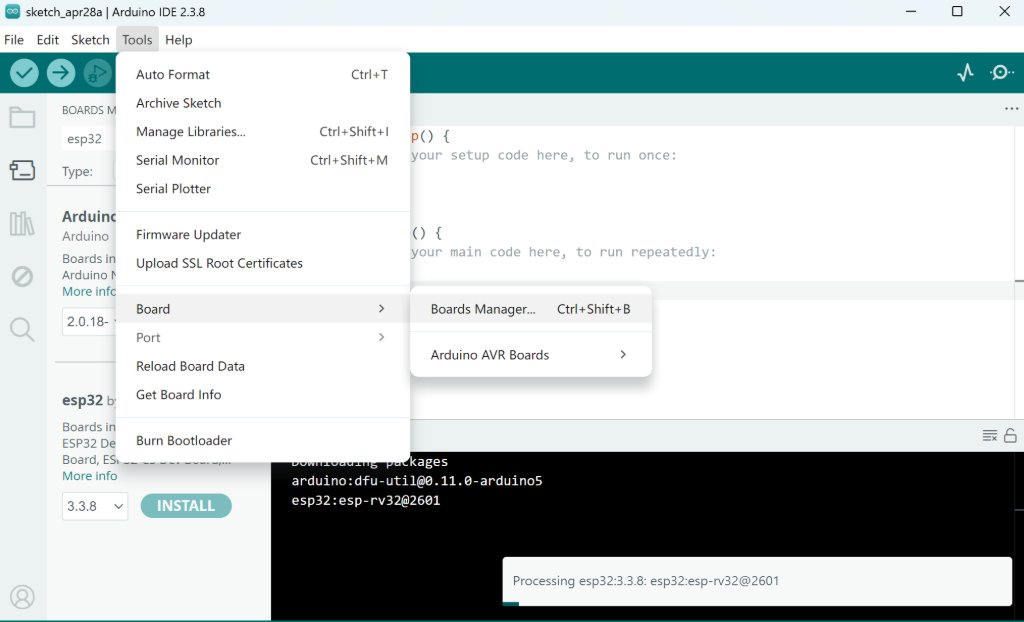The image size is (1024, 622).
Task: Choose Manage Libraries... menu entry
Action: coord(263,132)
